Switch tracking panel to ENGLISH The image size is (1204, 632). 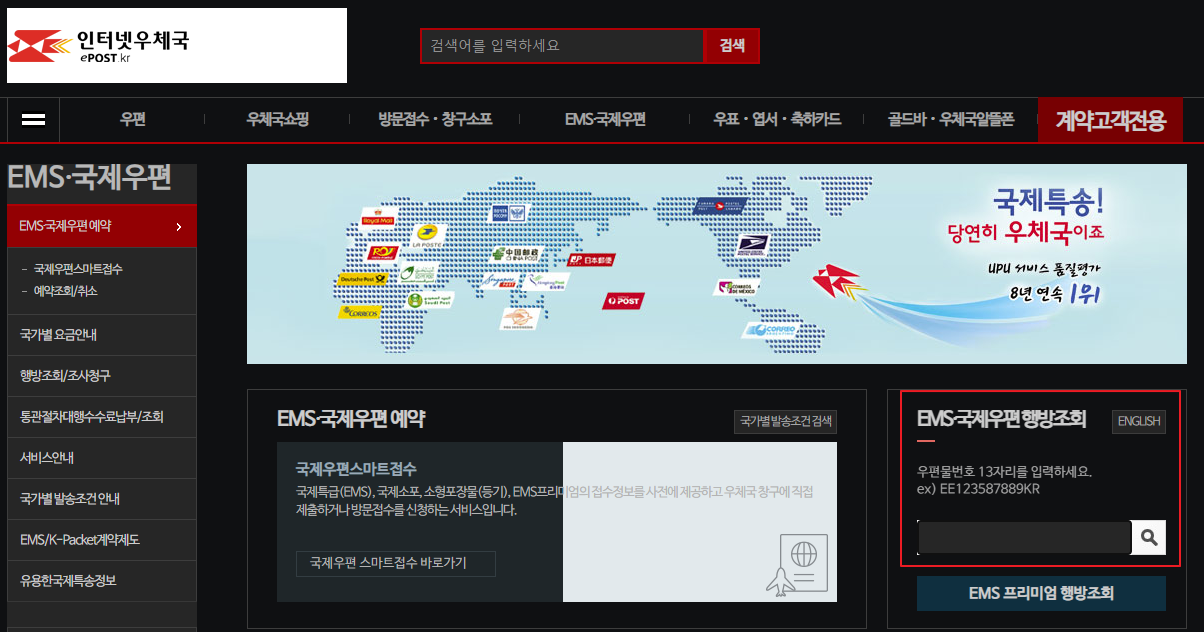1139,421
